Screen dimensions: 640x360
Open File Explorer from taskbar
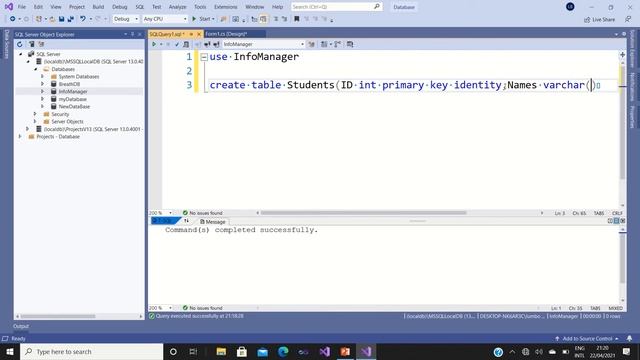tap(221, 351)
